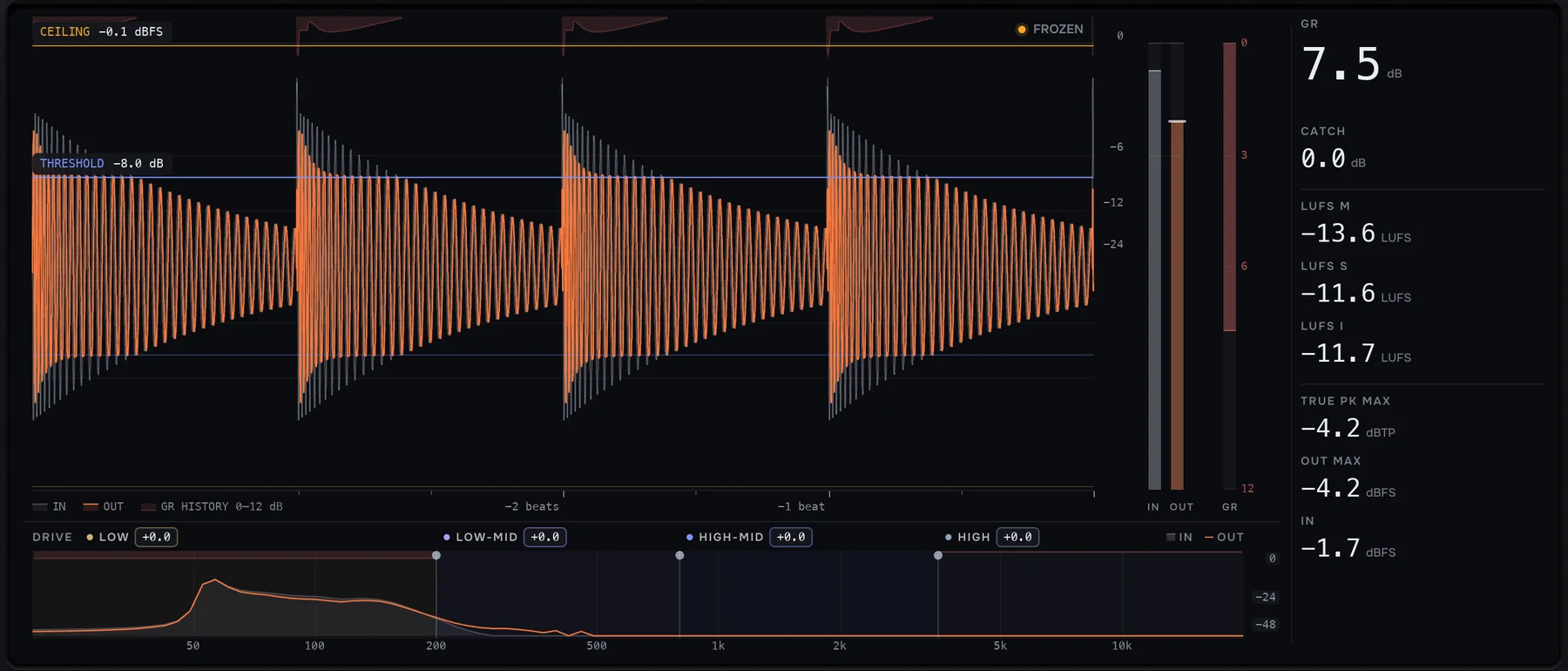Click the THRESHOLD -8.0 dB label
The width and height of the screenshot is (1568, 671).
[x=101, y=163]
